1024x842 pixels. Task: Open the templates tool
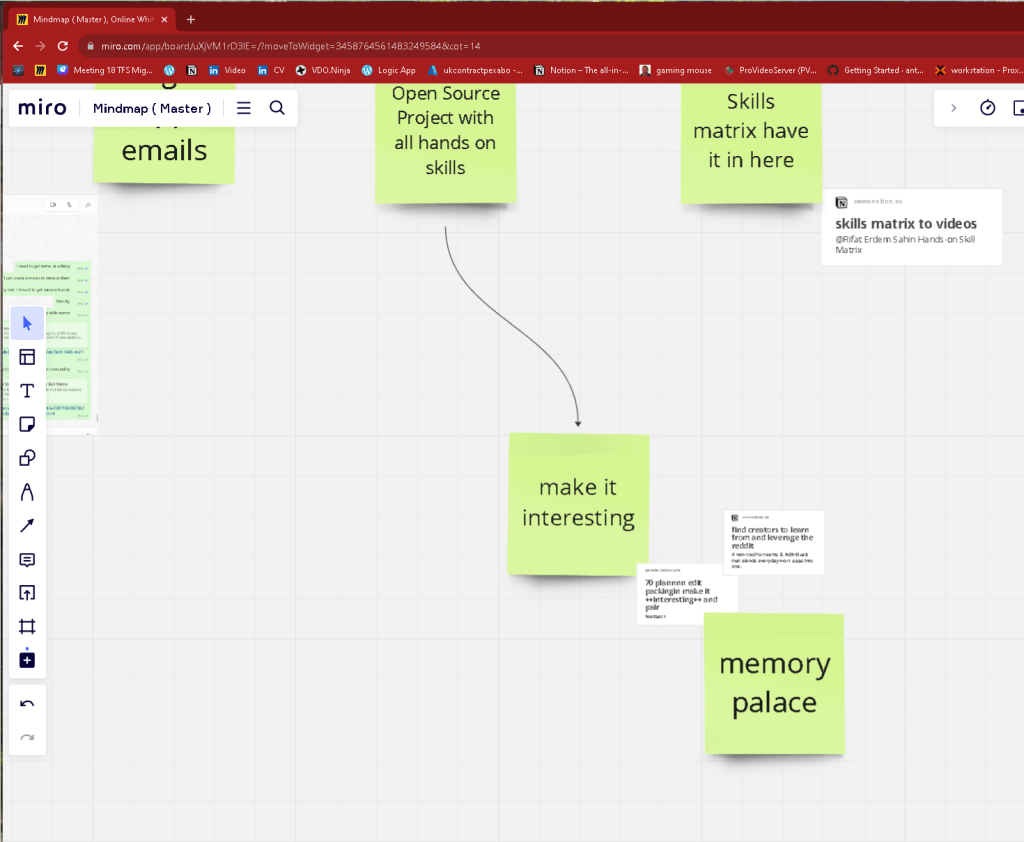click(27, 357)
